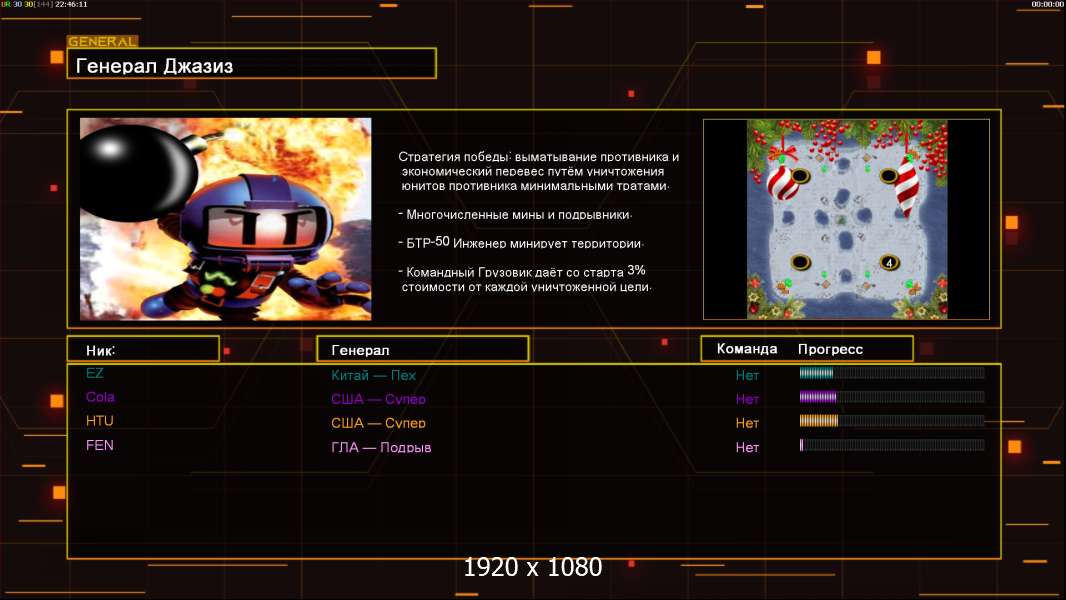Select player nickname HTU
1066x600 pixels.
click(x=99, y=421)
